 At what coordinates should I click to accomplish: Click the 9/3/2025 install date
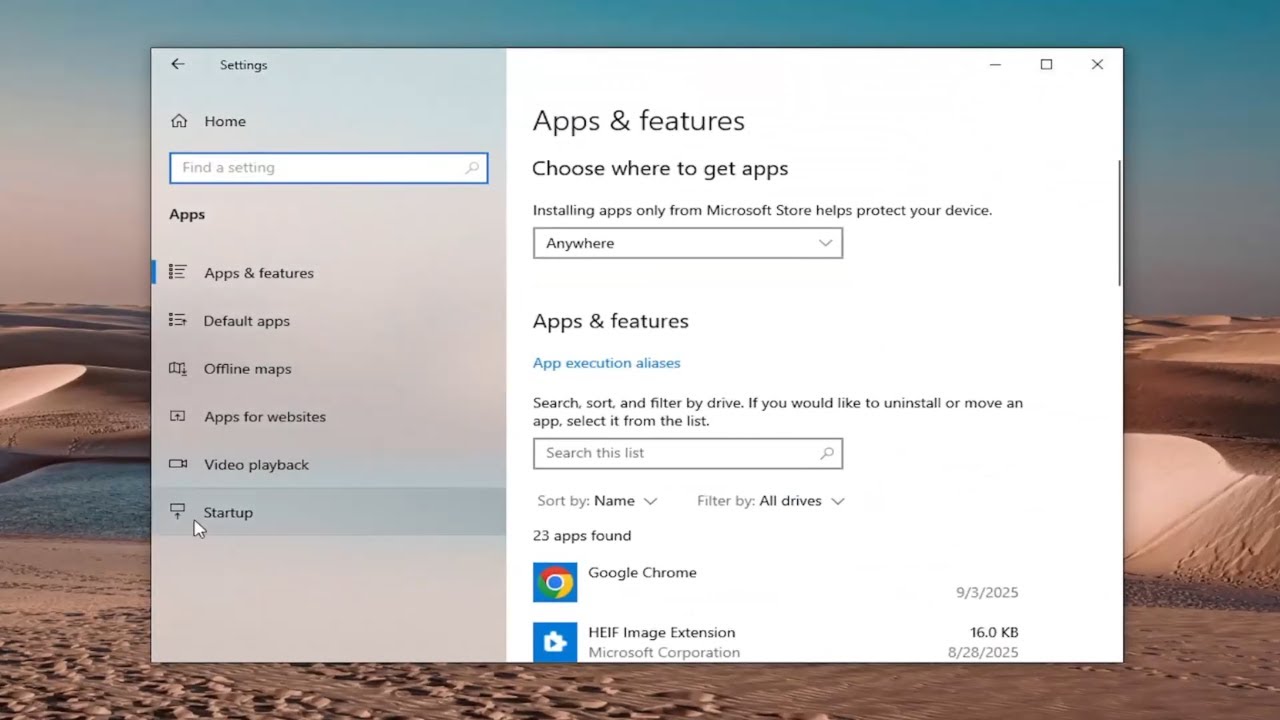tap(987, 592)
